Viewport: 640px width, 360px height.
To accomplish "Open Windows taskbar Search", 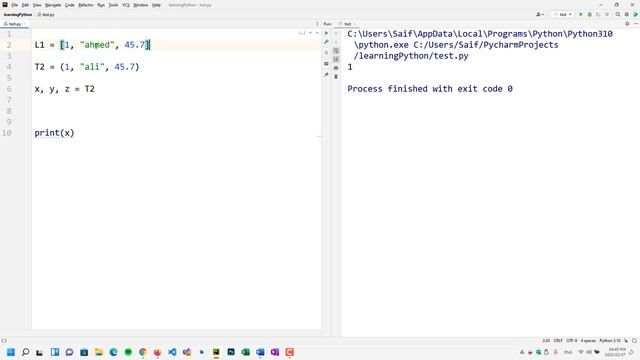I will [25, 352].
